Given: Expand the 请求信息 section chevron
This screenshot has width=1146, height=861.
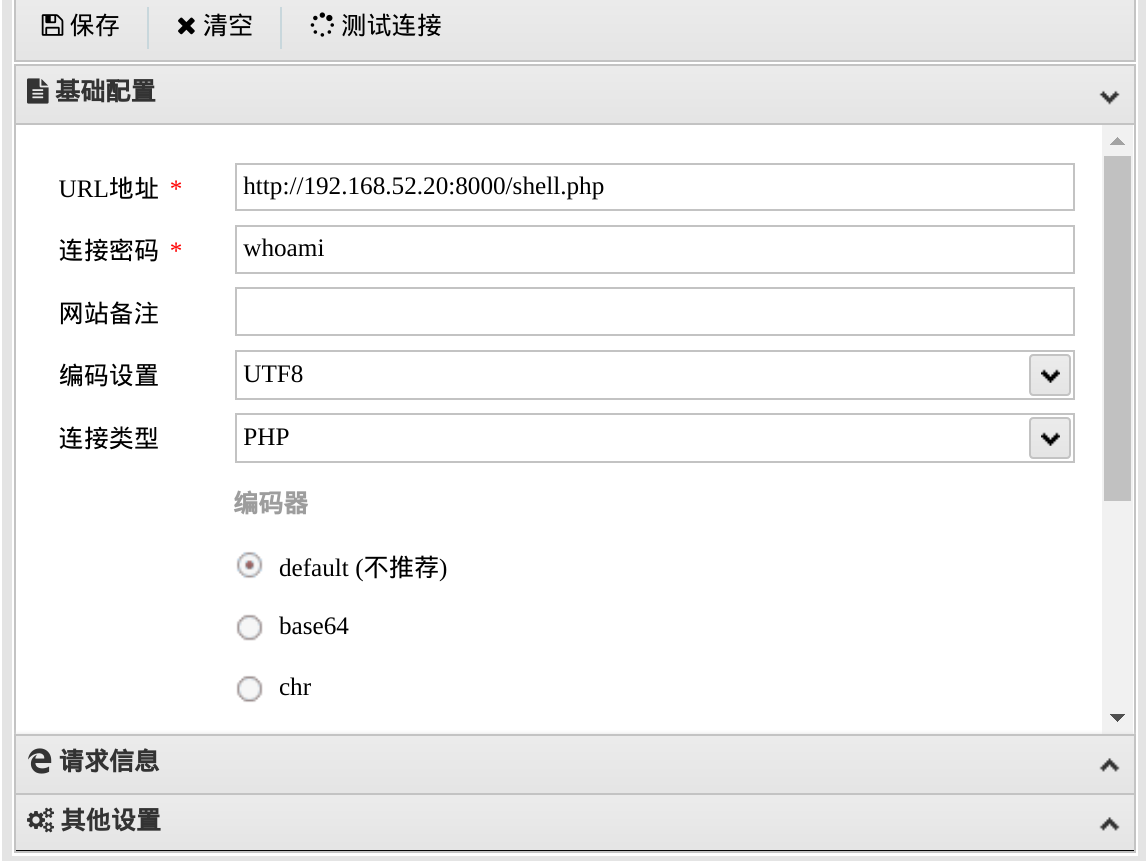Looking at the screenshot, I should click(1108, 765).
